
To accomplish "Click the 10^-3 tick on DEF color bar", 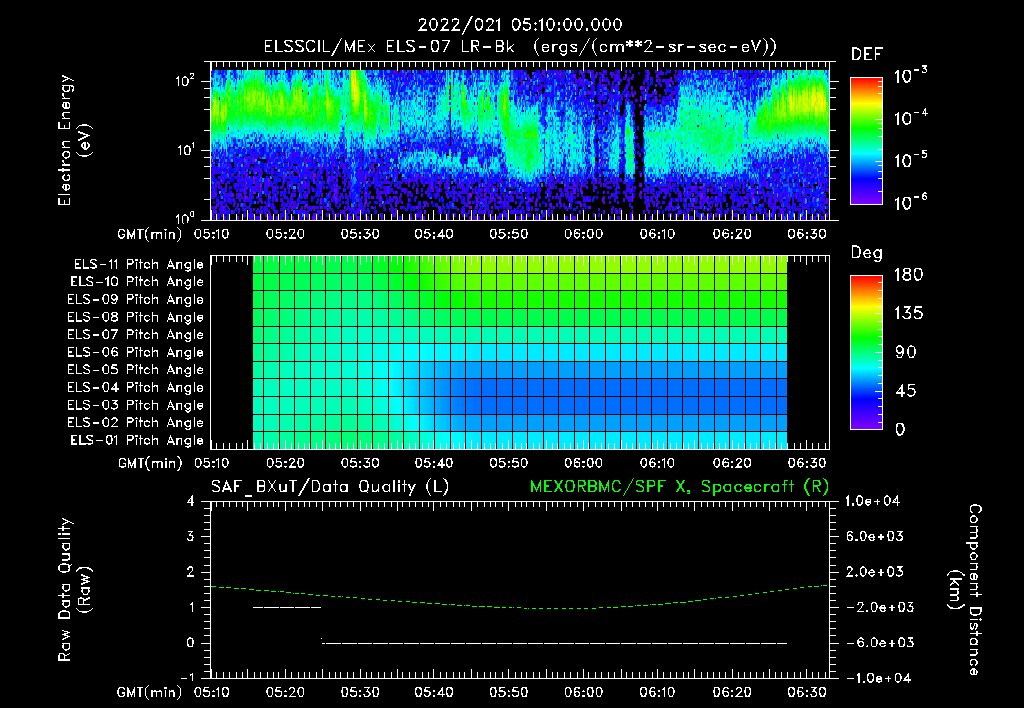I will coord(911,76).
